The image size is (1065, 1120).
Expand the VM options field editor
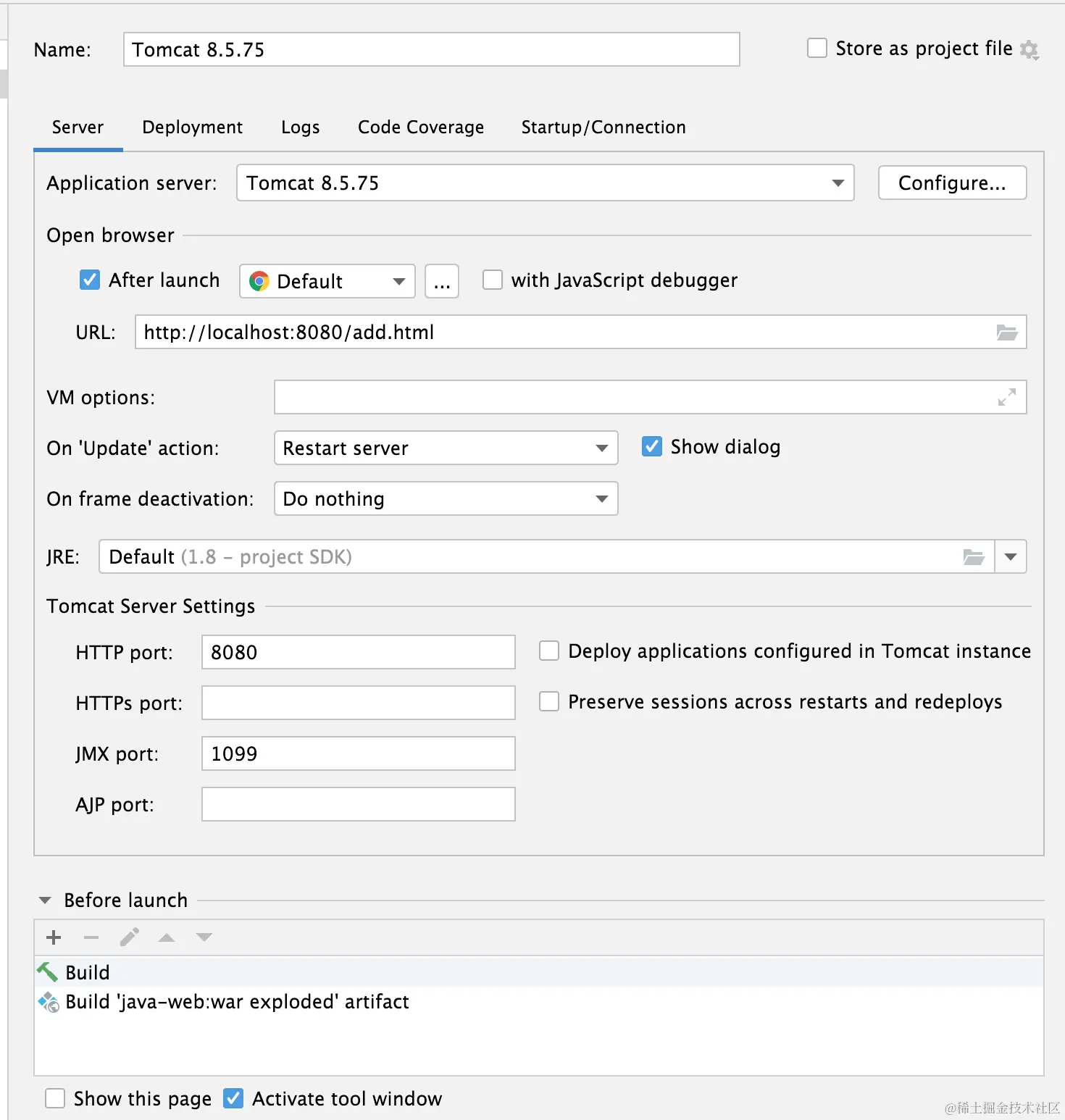pyautogui.click(x=1006, y=397)
